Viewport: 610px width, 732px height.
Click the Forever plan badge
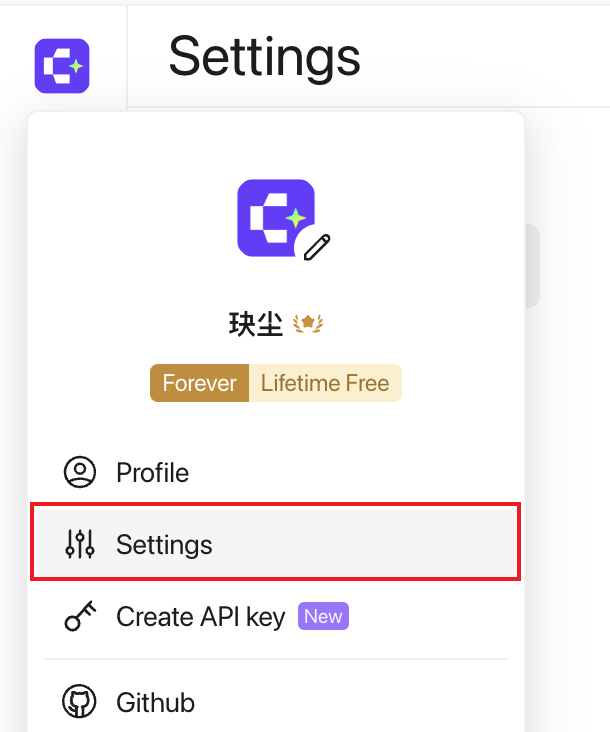click(199, 383)
